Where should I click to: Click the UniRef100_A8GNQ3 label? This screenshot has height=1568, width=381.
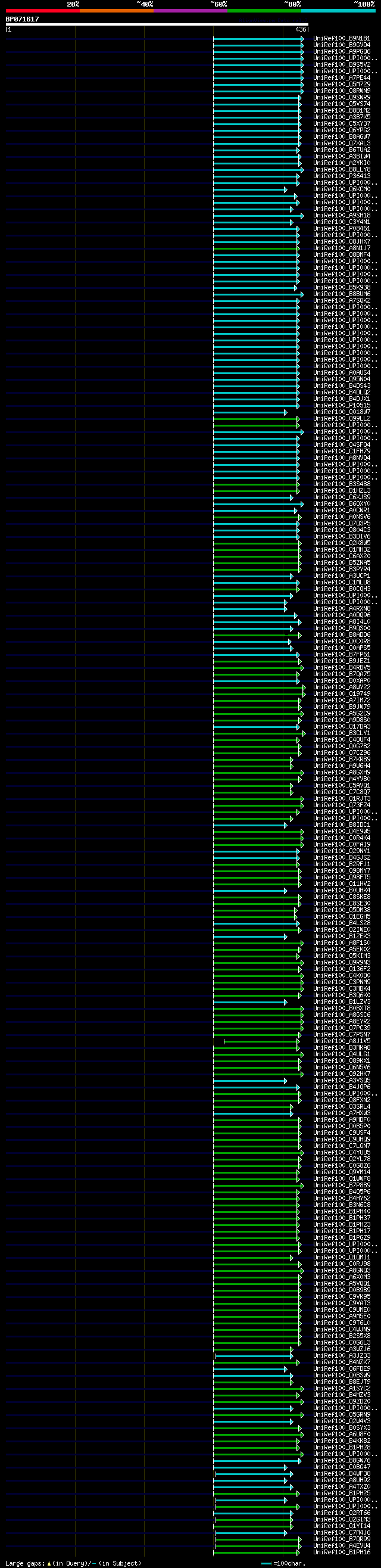342,1270
